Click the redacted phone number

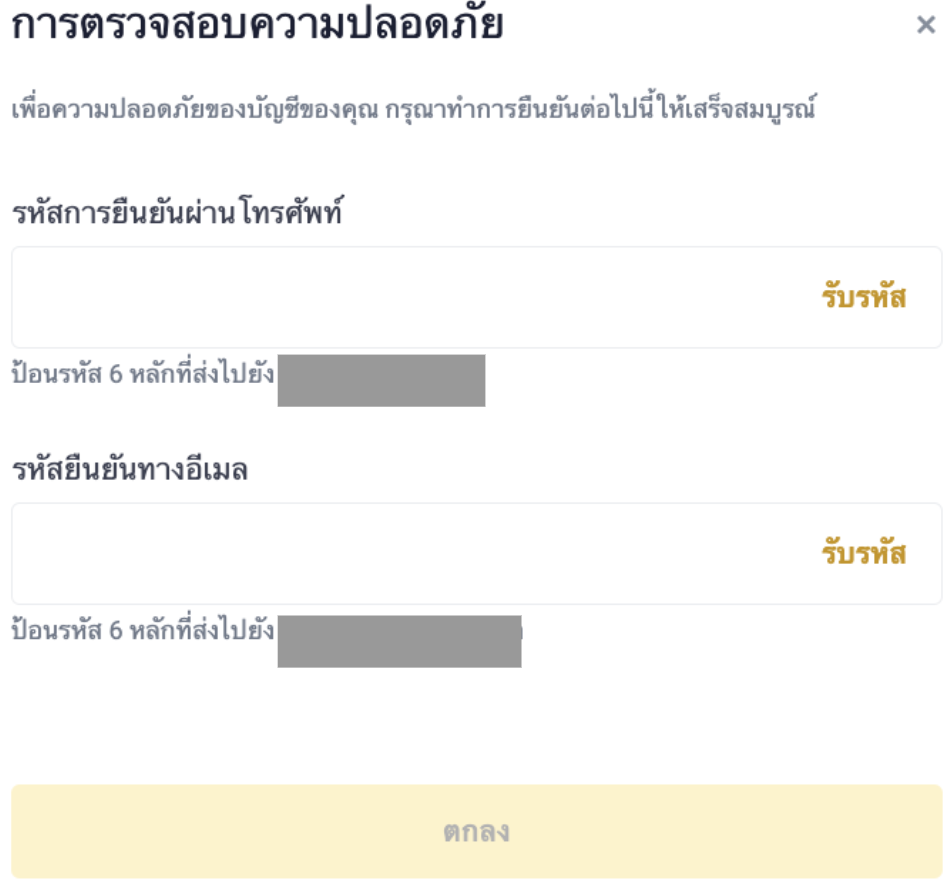381,380
